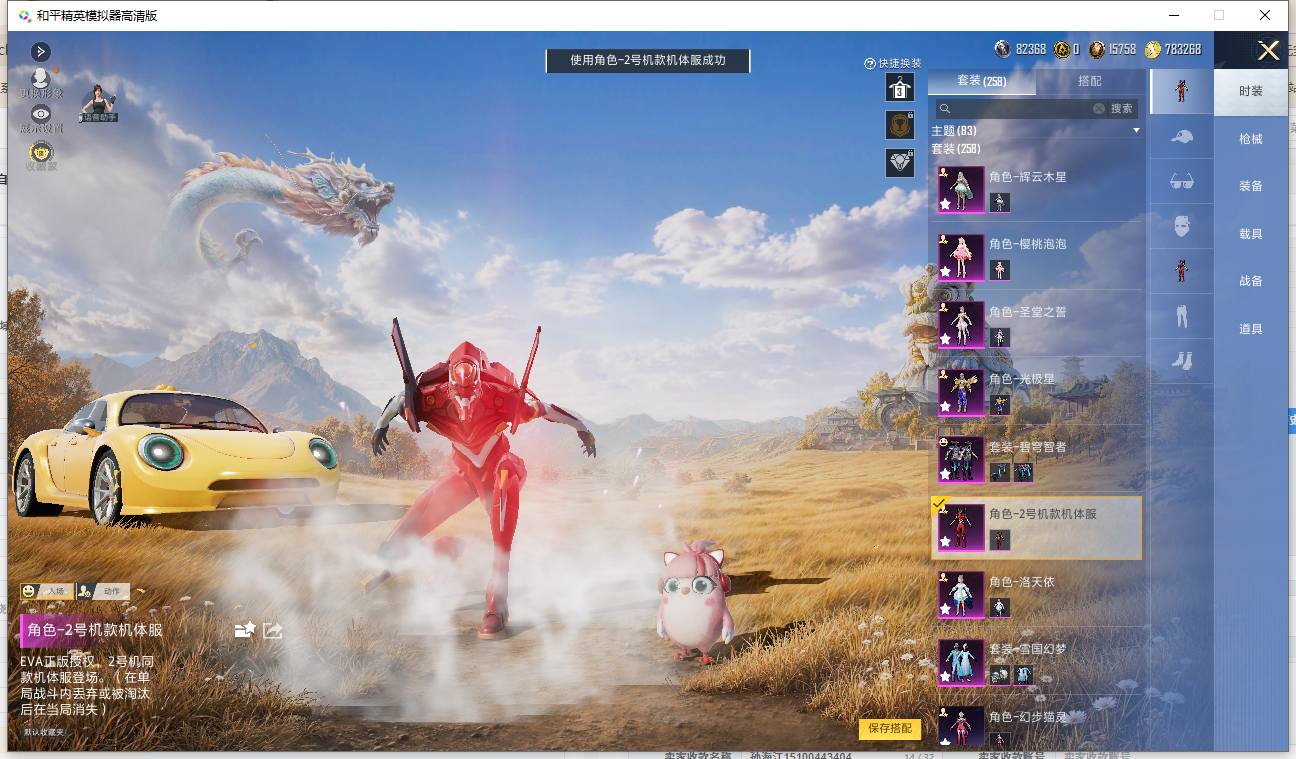The image size is (1296, 759).
Task: Select the glasses category icon
Action: 1182,181
